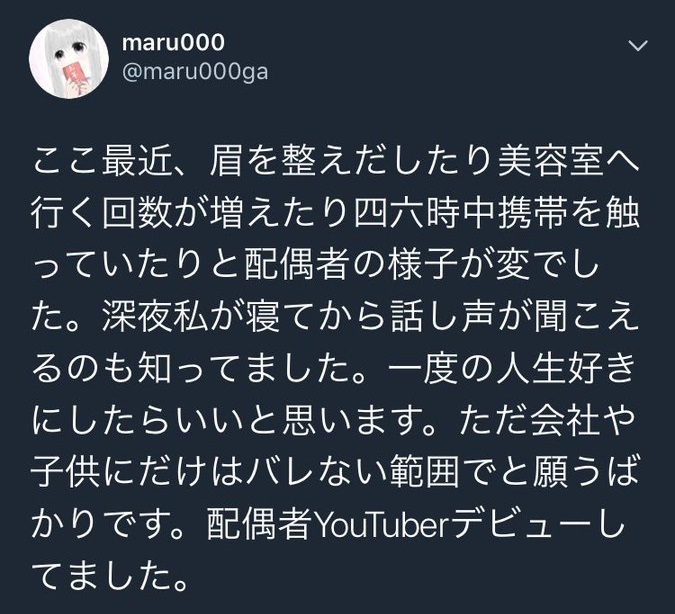This screenshot has height=614, width=675.
Task: Click the line starting with かりです
Action: coord(328,524)
